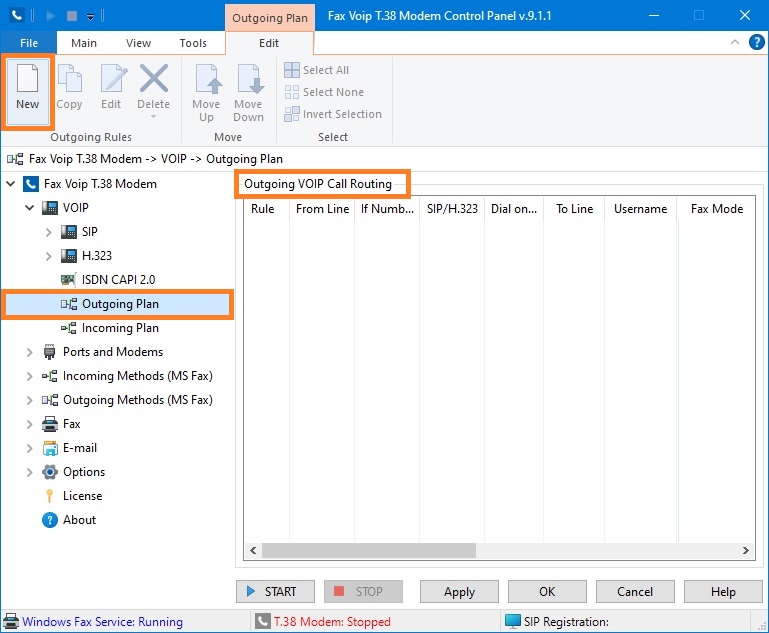Collapse the Fax Voip T.38 Modem node
The height and width of the screenshot is (633, 769).
click(10, 184)
